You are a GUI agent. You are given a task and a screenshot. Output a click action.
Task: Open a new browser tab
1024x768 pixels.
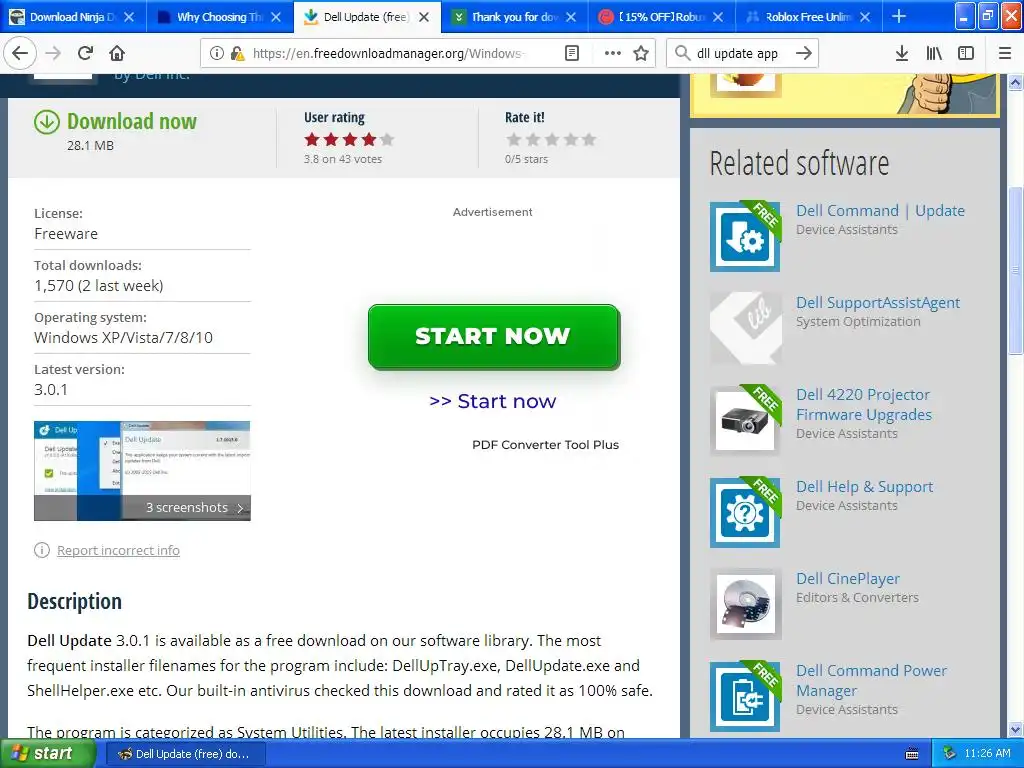click(x=899, y=16)
